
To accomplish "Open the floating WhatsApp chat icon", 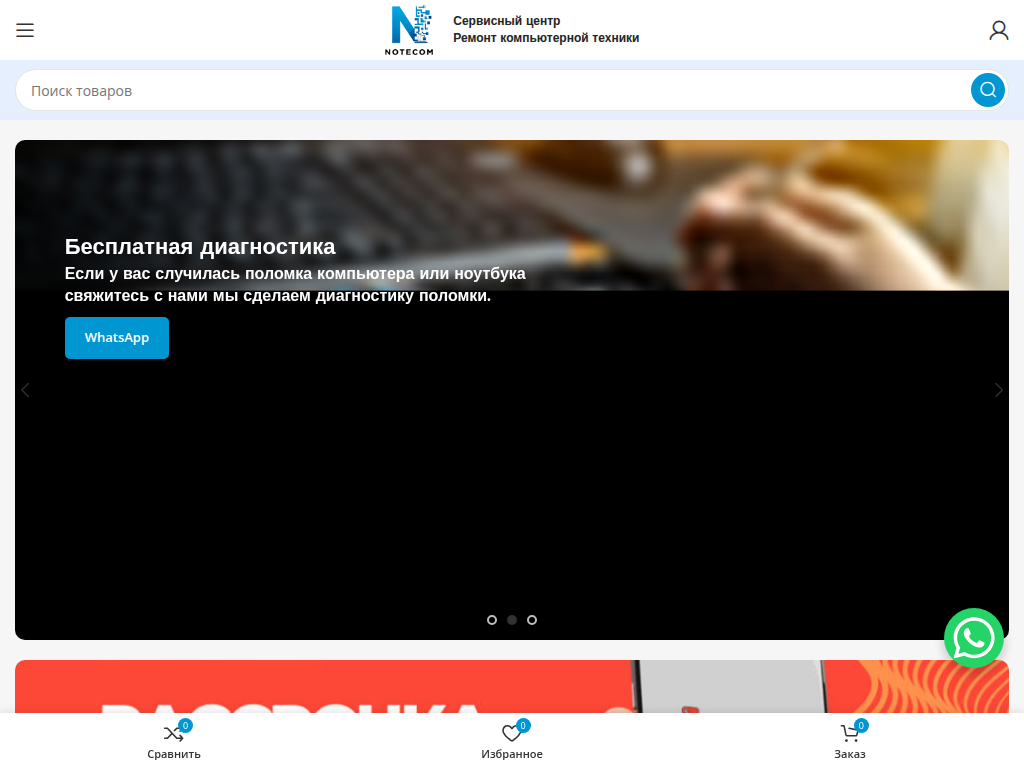I will tap(973, 638).
